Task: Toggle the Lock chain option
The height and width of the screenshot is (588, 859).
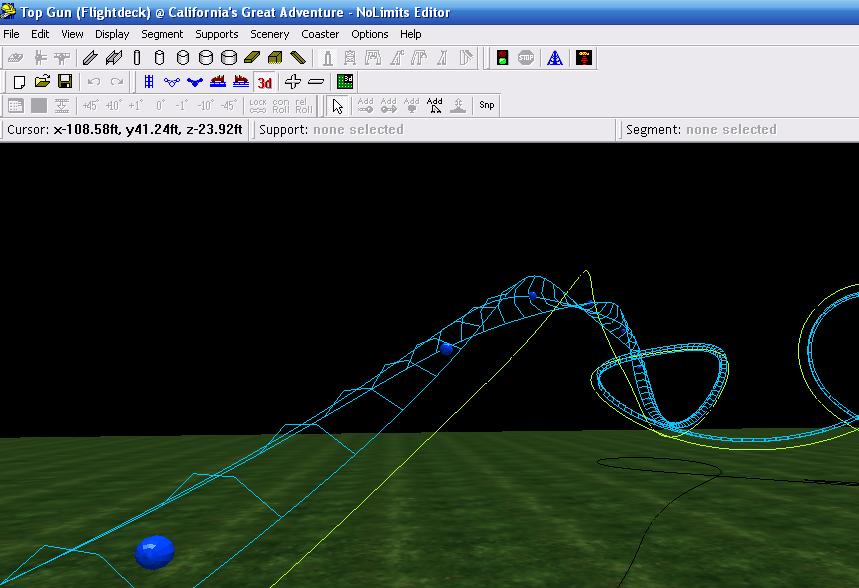Action: point(257,105)
